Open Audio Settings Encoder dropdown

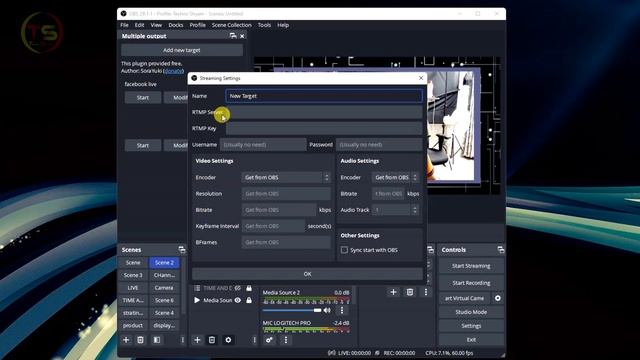pos(395,177)
